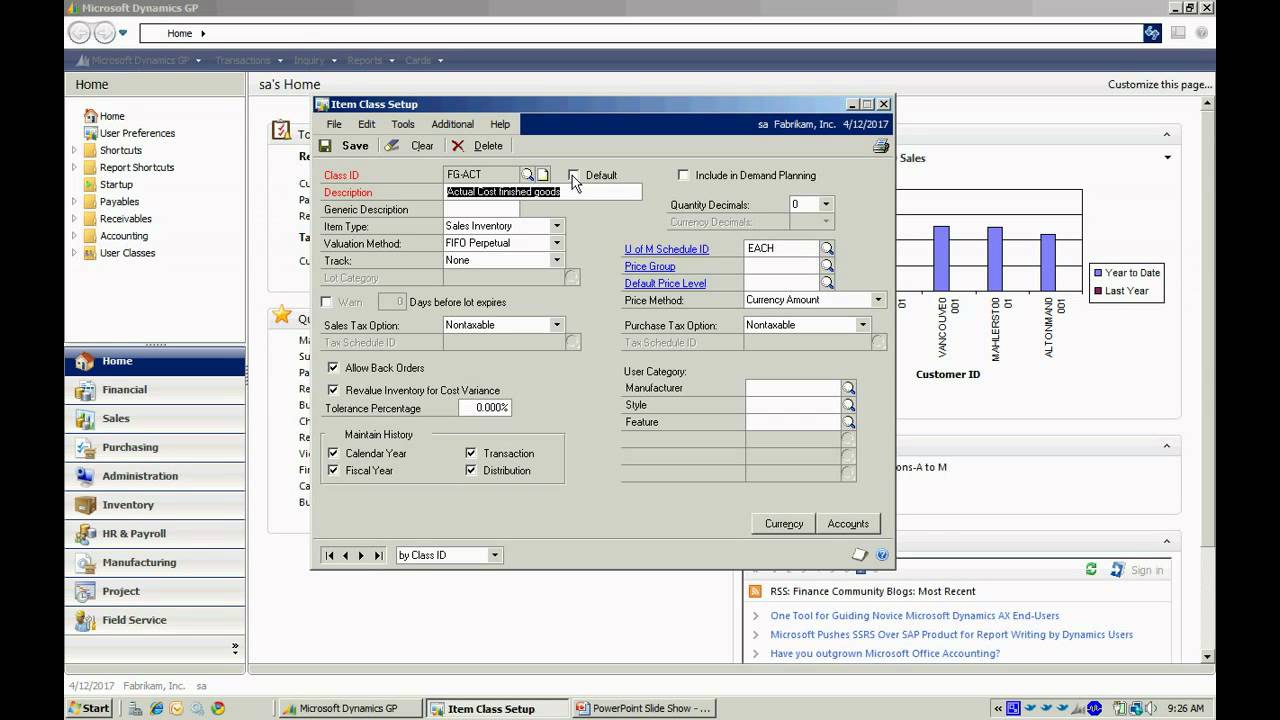Go to the first record browse button
Viewport: 1280px width, 720px height.
coord(329,555)
